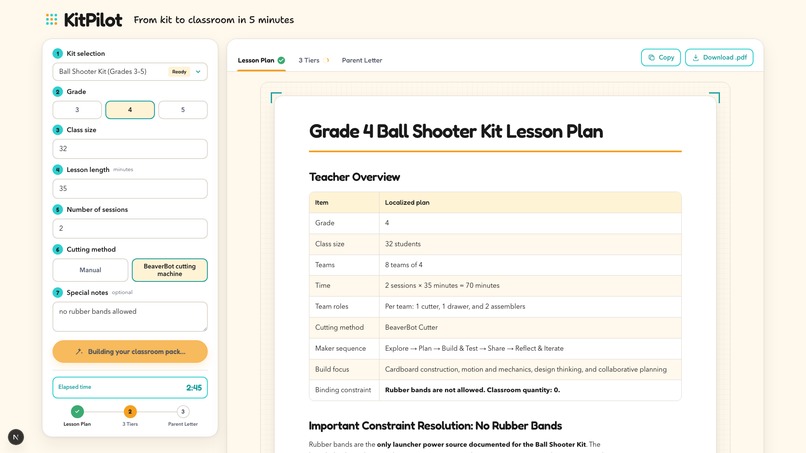Edit the Special notes text area
The width and height of the screenshot is (806, 453).
point(130,316)
